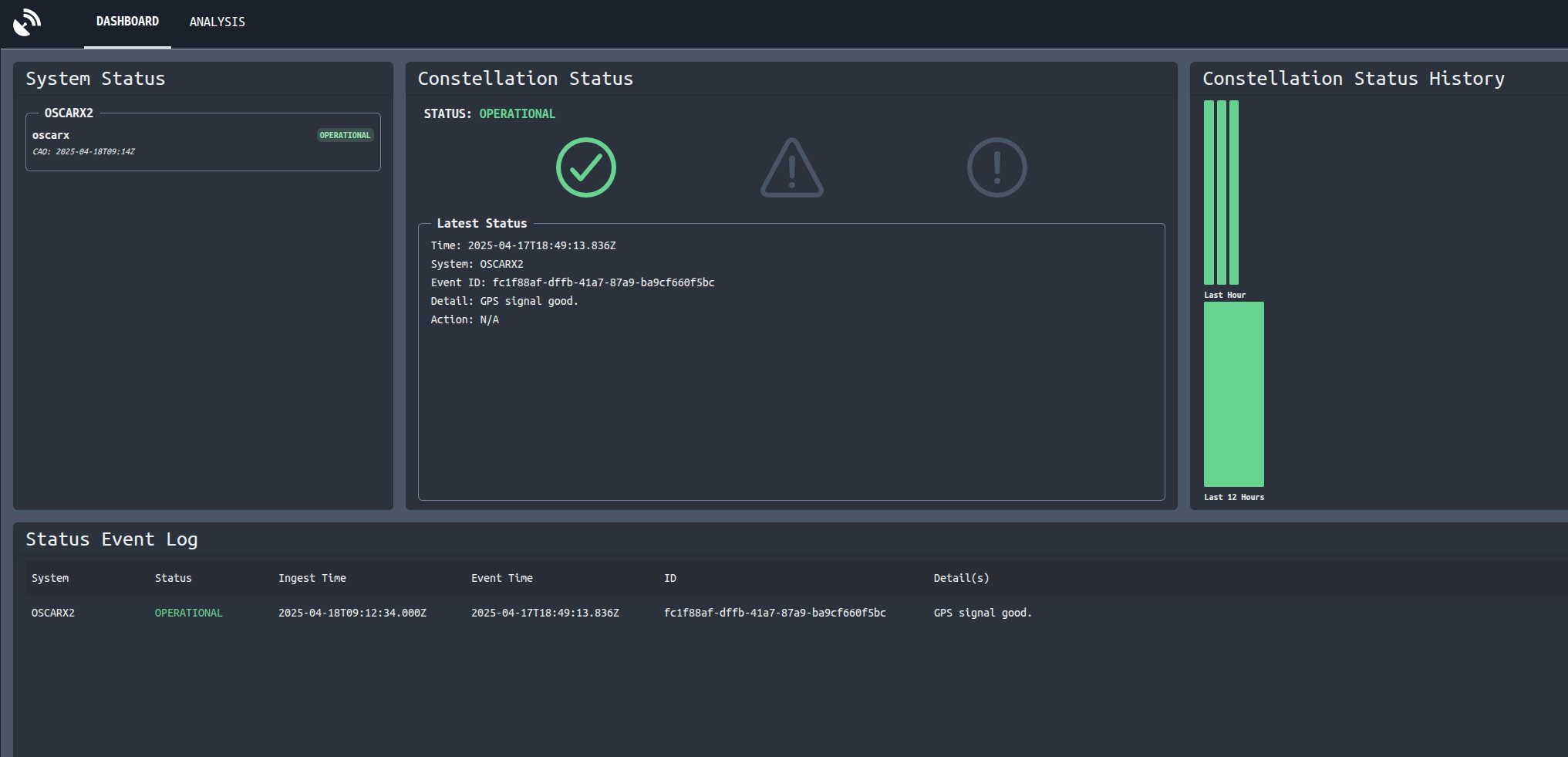This screenshot has width=1568, height=757.
Task: Switch to the DASHBOARD tab
Action: 127,22
